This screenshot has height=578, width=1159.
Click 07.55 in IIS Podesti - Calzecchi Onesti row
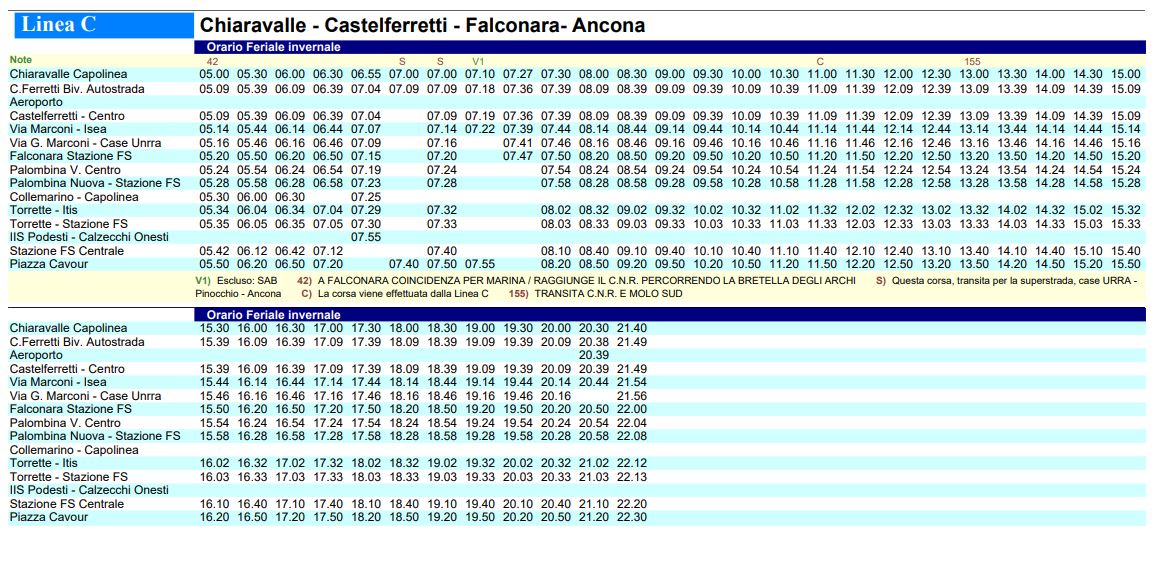pyautogui.click(x=366, y=237)
